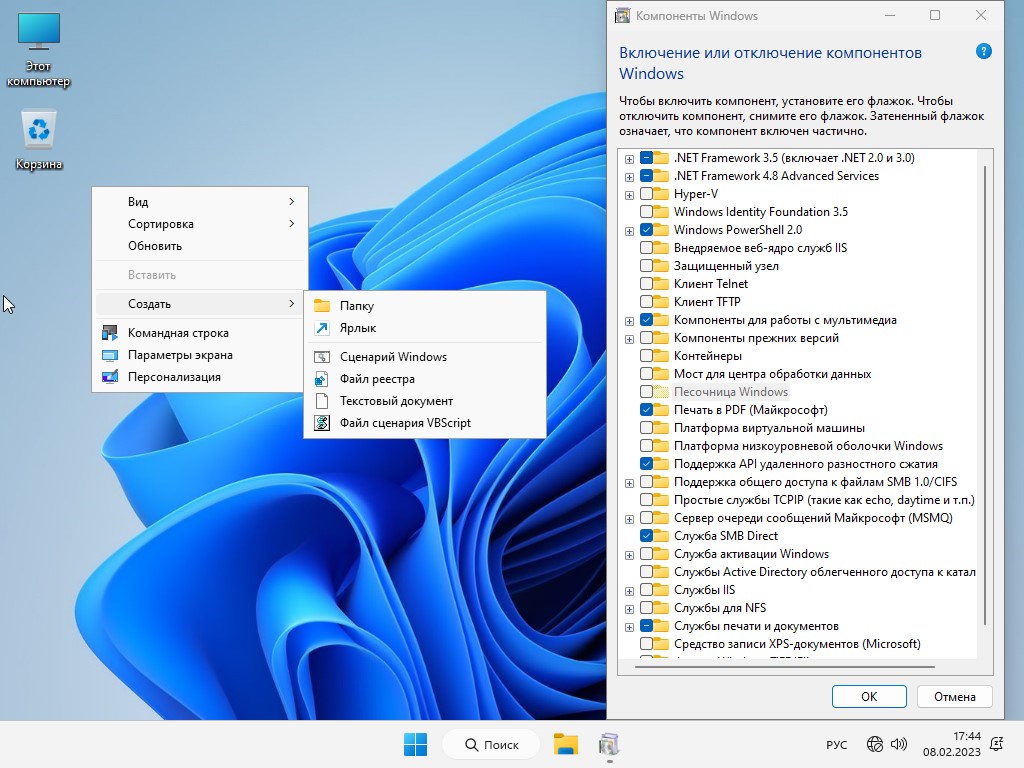Enable the 'Hyper-V' checkbox

(647, 194)
